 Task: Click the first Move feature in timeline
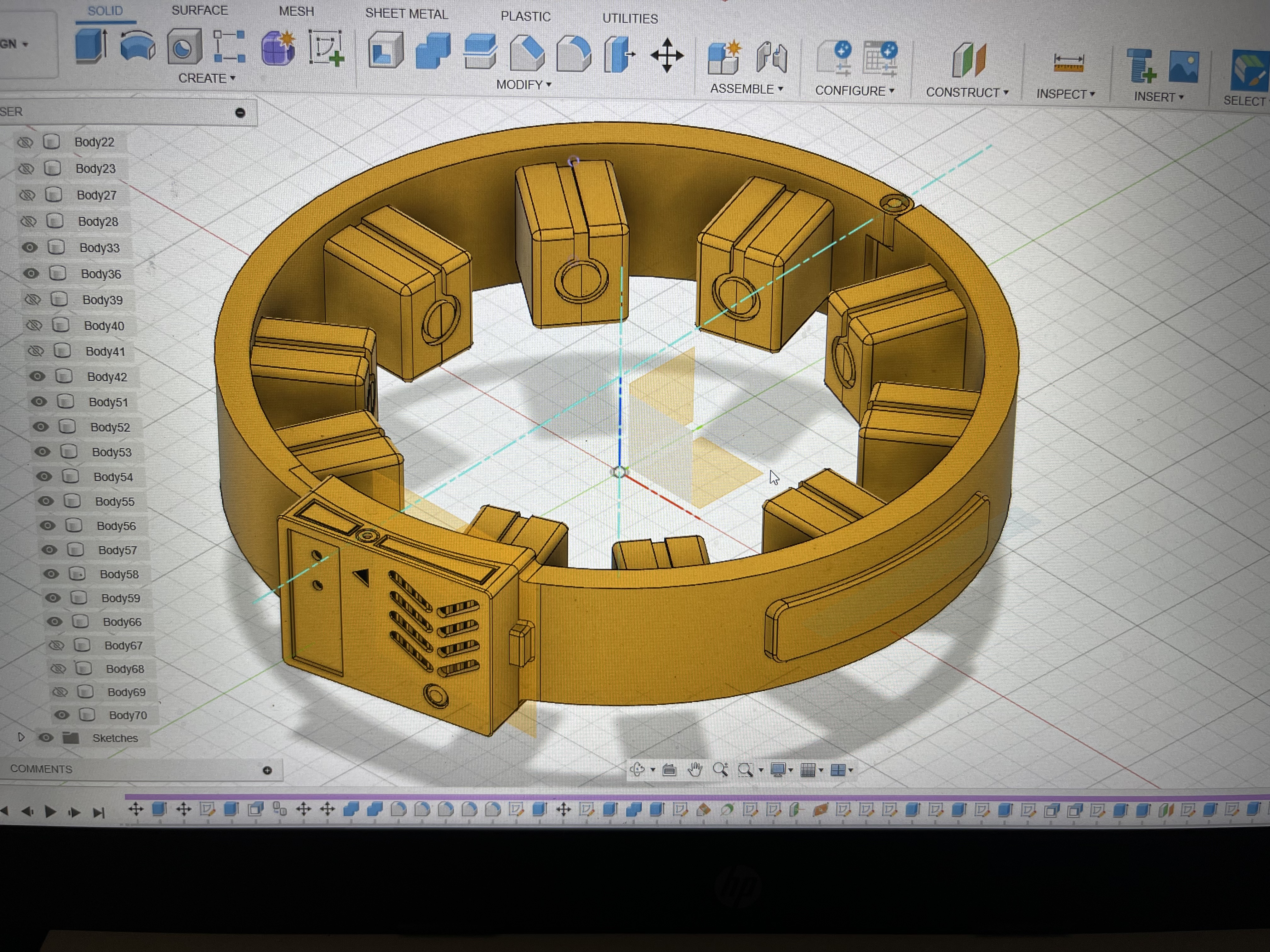pos(135,809)
